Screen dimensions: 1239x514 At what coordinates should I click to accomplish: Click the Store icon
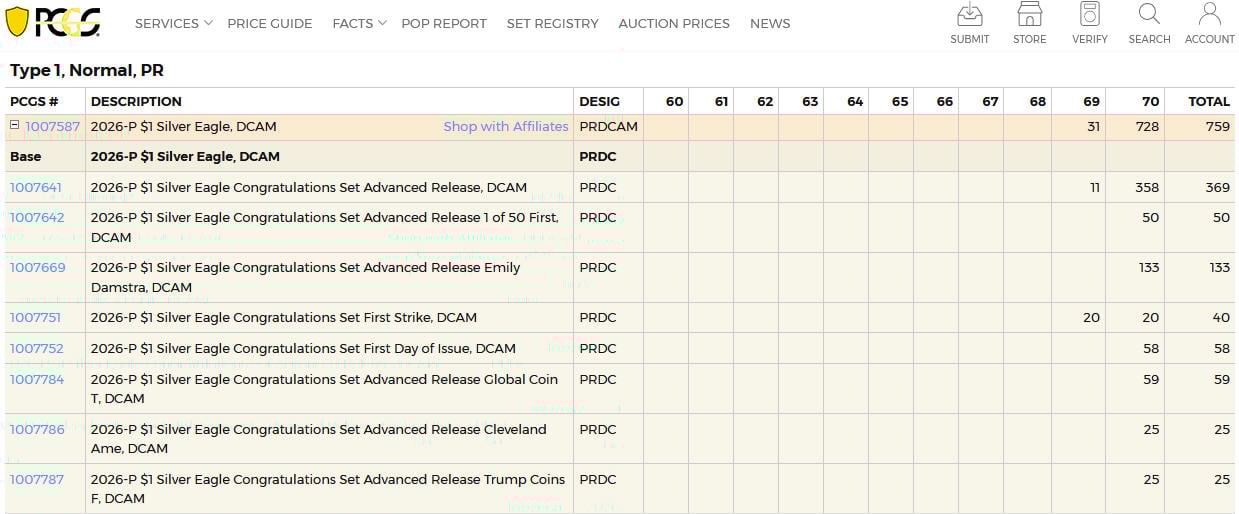point(1029,15)
